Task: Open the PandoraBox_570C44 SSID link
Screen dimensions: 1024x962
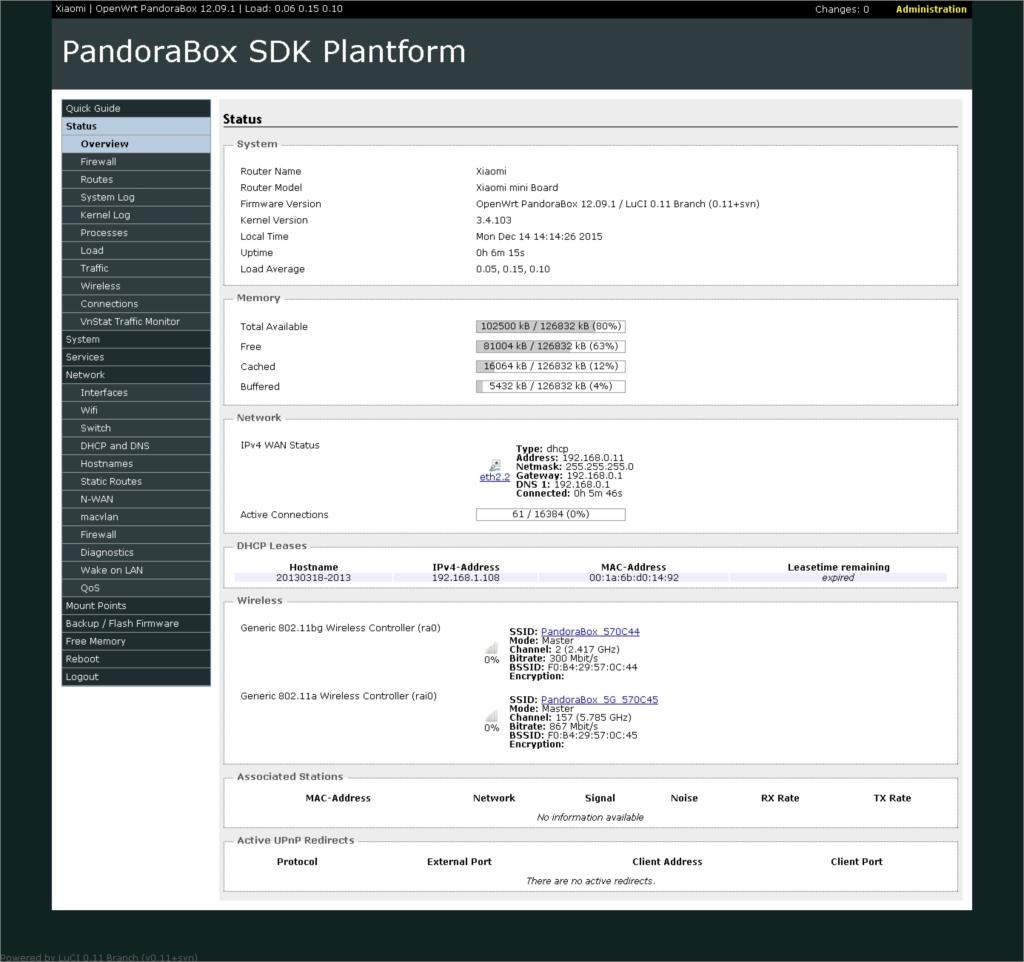Action: click(590, 632)
